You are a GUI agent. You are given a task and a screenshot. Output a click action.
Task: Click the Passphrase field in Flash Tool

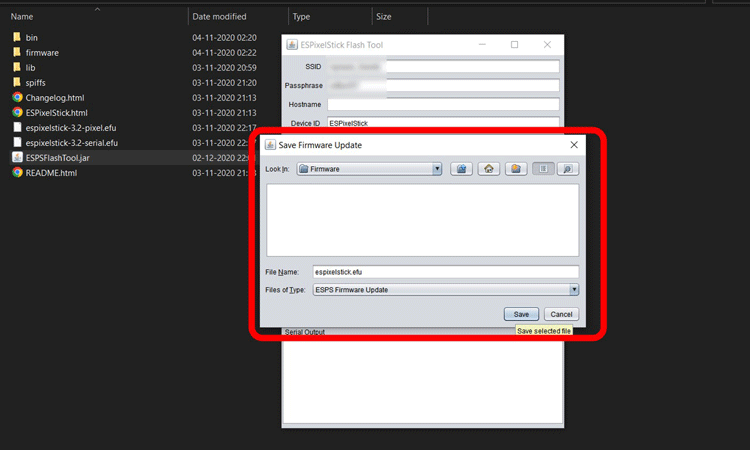click(x=443, y=86)
